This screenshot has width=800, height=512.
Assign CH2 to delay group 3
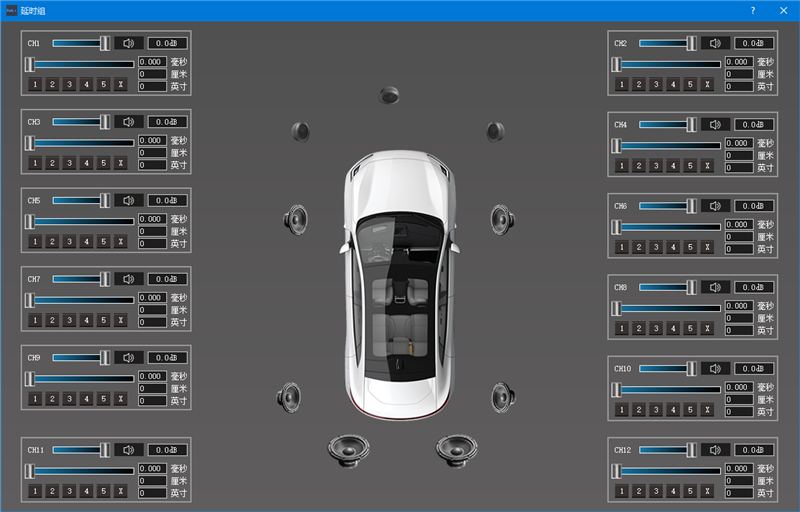[656, 84]
